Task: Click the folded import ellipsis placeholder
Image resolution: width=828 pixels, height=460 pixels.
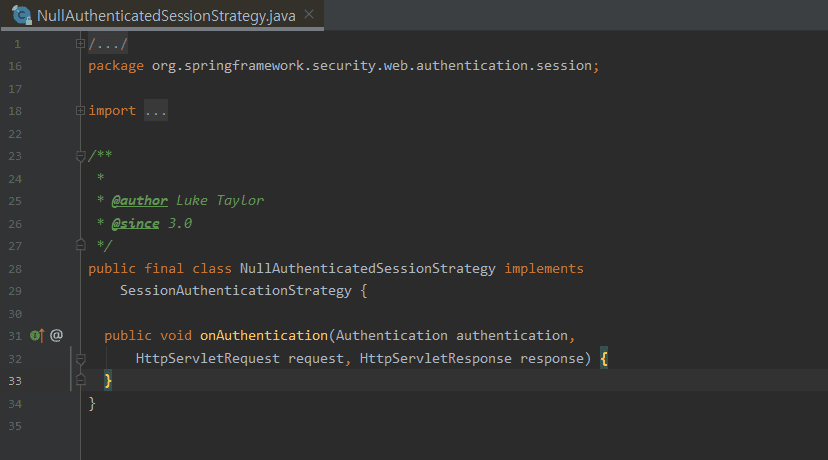Action: 156,111
